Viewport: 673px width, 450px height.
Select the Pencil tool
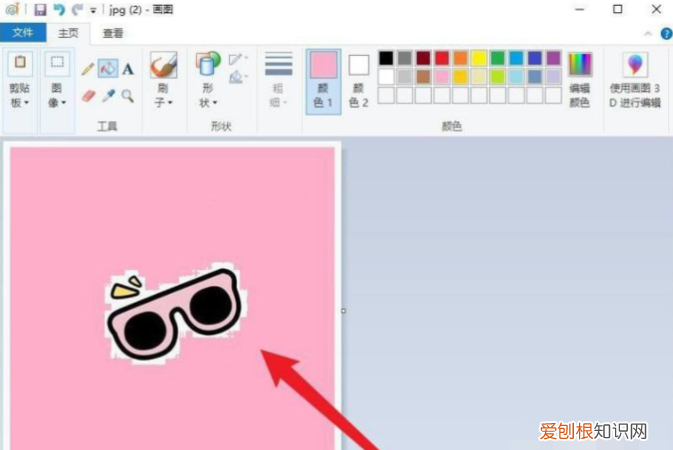click(x=88, y=69)
